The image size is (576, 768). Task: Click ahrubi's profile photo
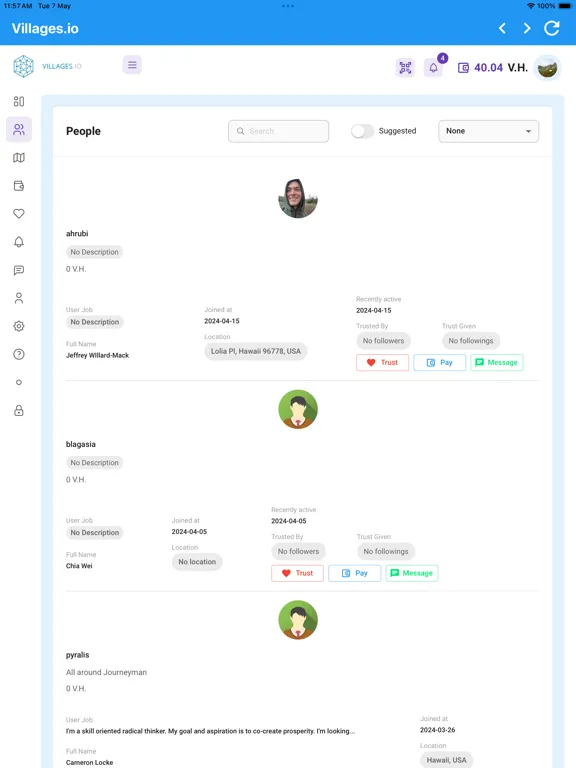[298, 198]
